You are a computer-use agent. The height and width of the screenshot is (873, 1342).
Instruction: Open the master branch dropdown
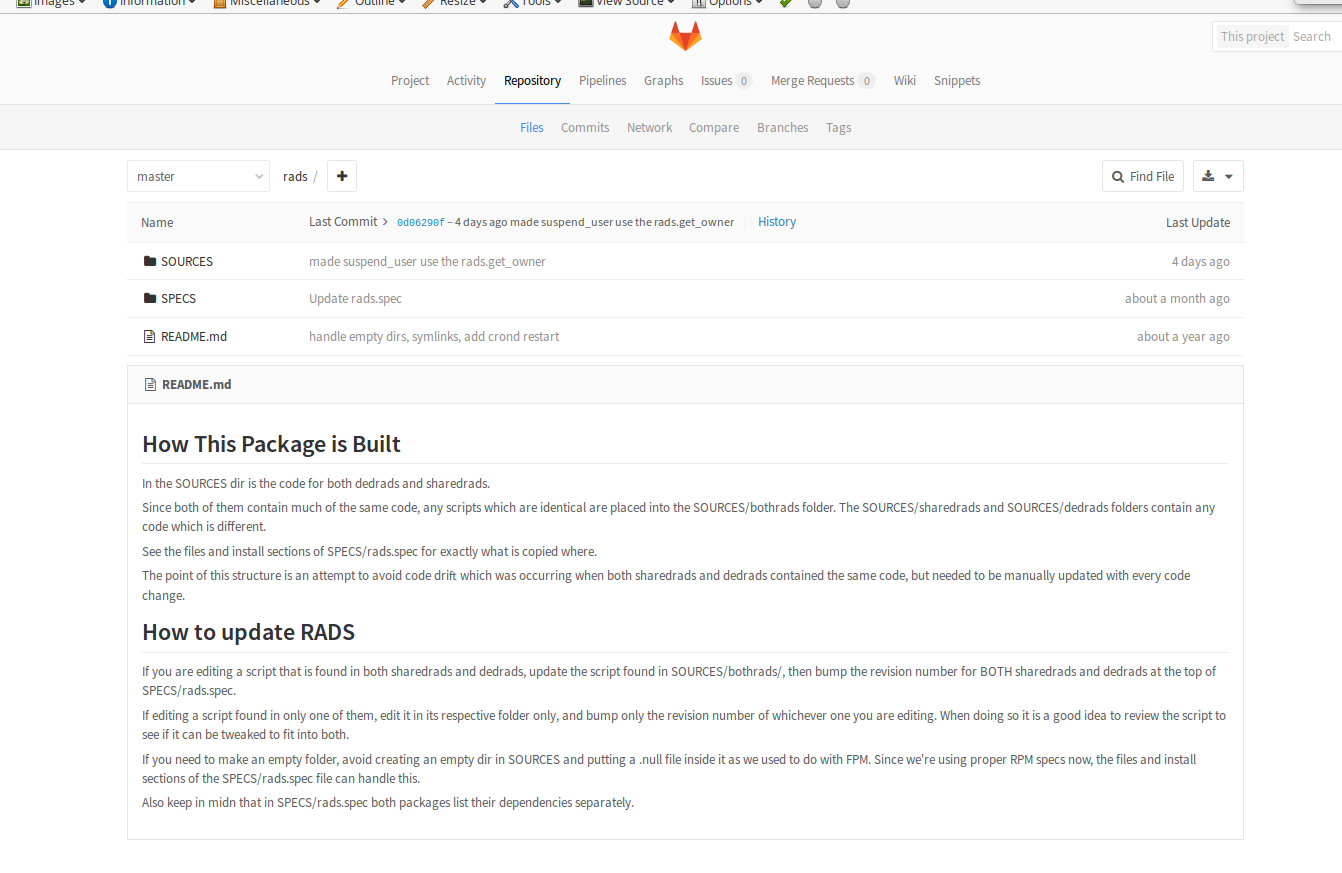(198, 176)
